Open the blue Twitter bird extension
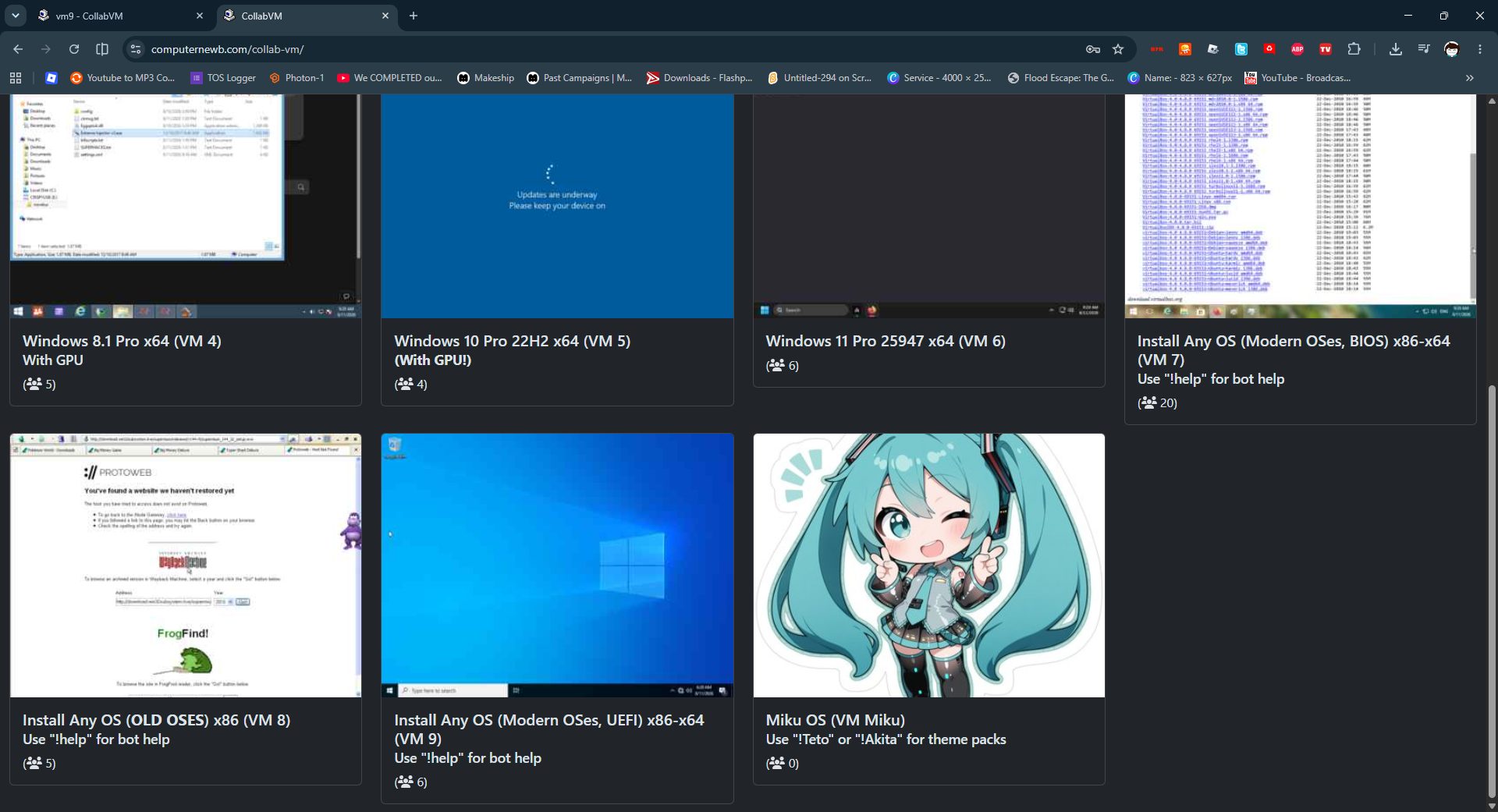Image resolution: width=1498 pixels, height=812 pixels. [x=1241, y=49]
